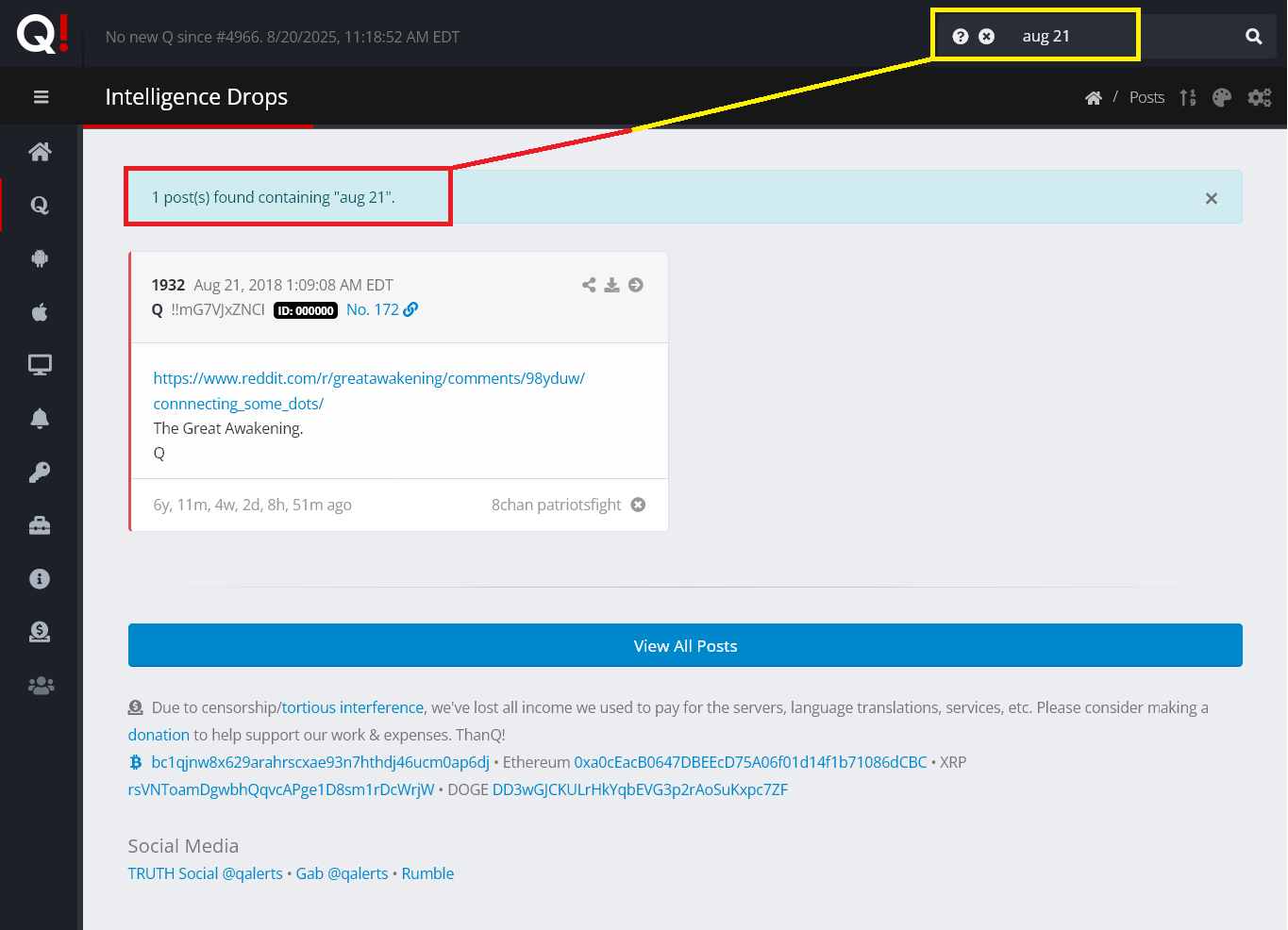Open the donation sidebar icon
The image size is (1288, 930).
(x=40, y=632)
